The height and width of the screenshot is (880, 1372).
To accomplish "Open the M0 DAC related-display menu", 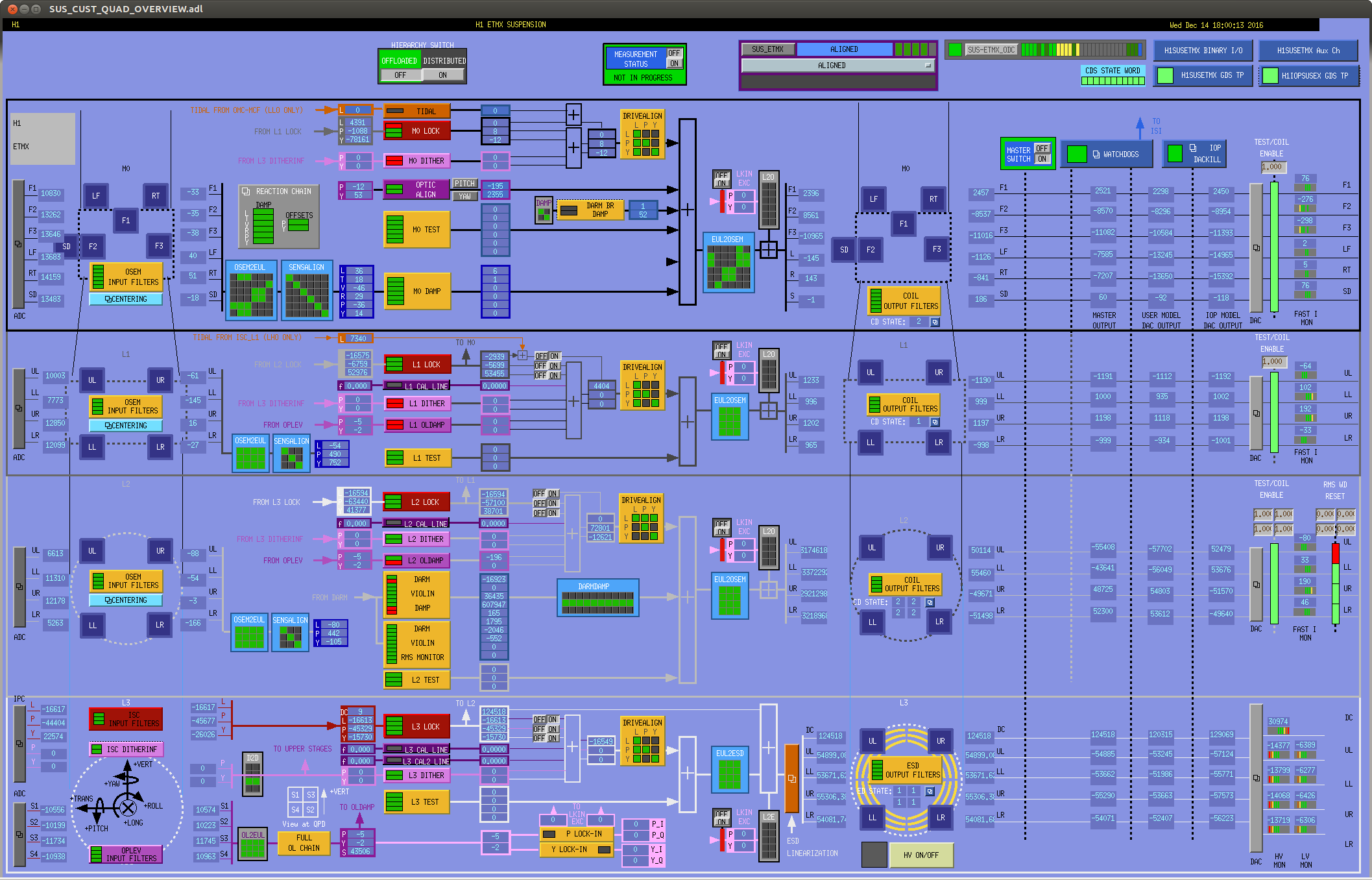I will tap(1257, 248).
